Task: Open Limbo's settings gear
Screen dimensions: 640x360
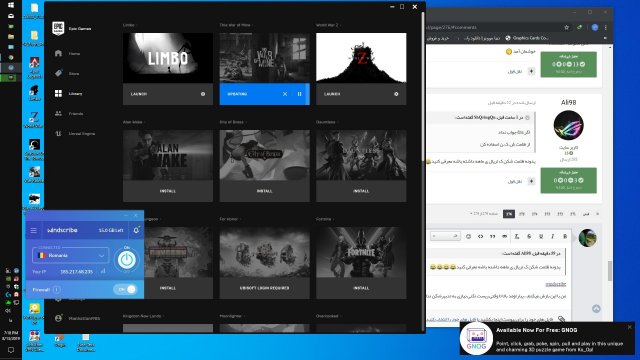Action: tap(203, 94)
